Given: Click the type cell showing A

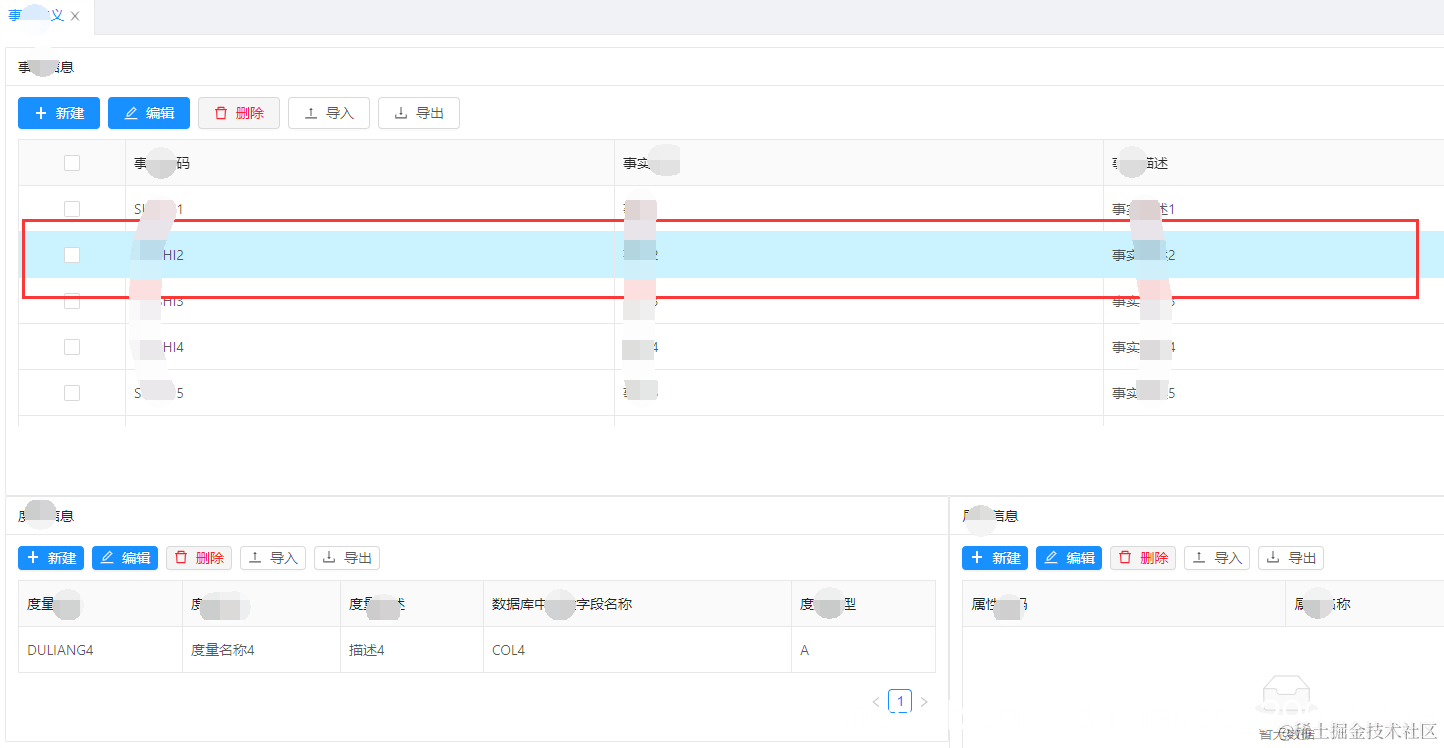Looking at the screenshot, I should pyautogui.click(x=863, y=650).
